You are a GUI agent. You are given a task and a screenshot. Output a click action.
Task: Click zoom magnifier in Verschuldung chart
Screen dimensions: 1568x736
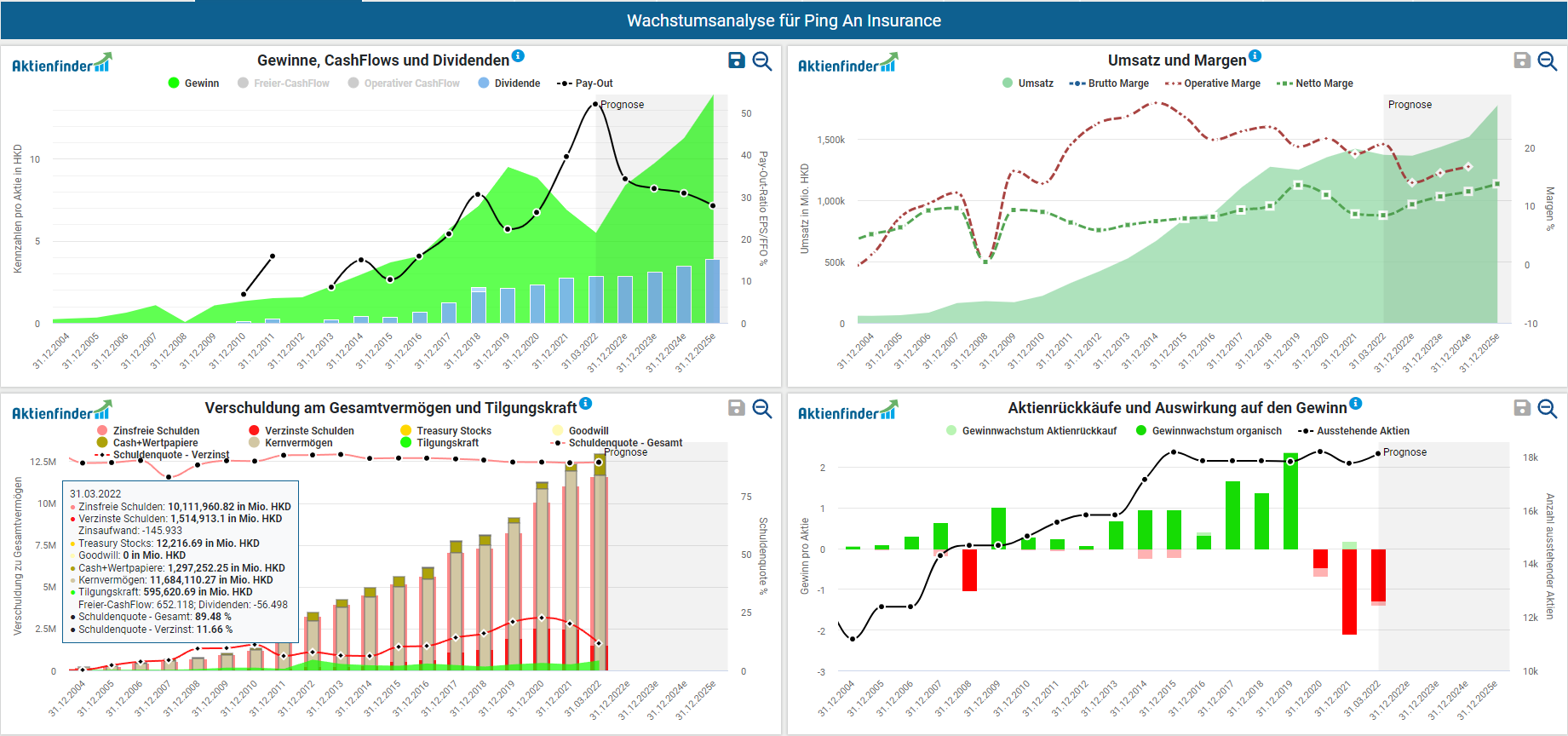click(x=762, y=408)
